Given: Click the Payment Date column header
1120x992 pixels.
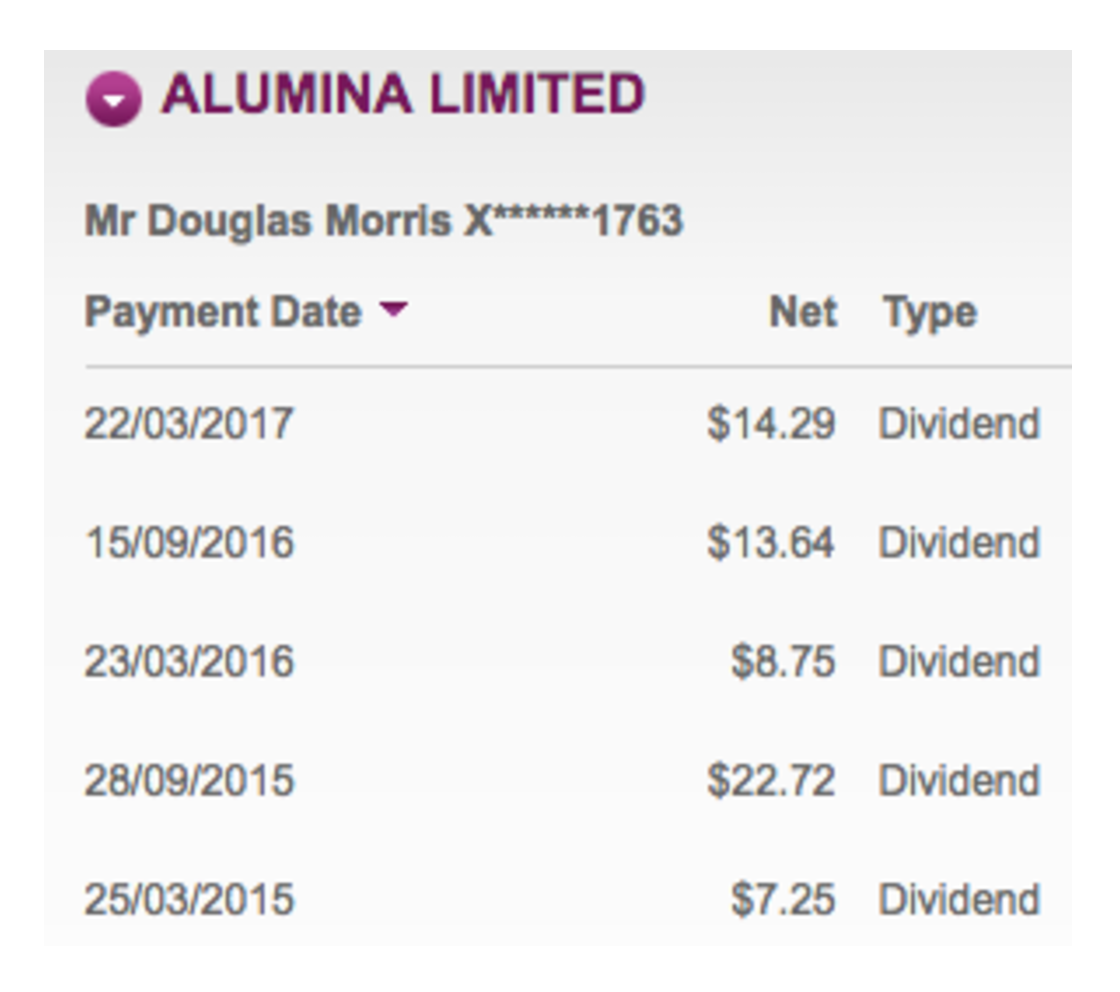Looking at the screenshot, I should (x=230, y=311).
